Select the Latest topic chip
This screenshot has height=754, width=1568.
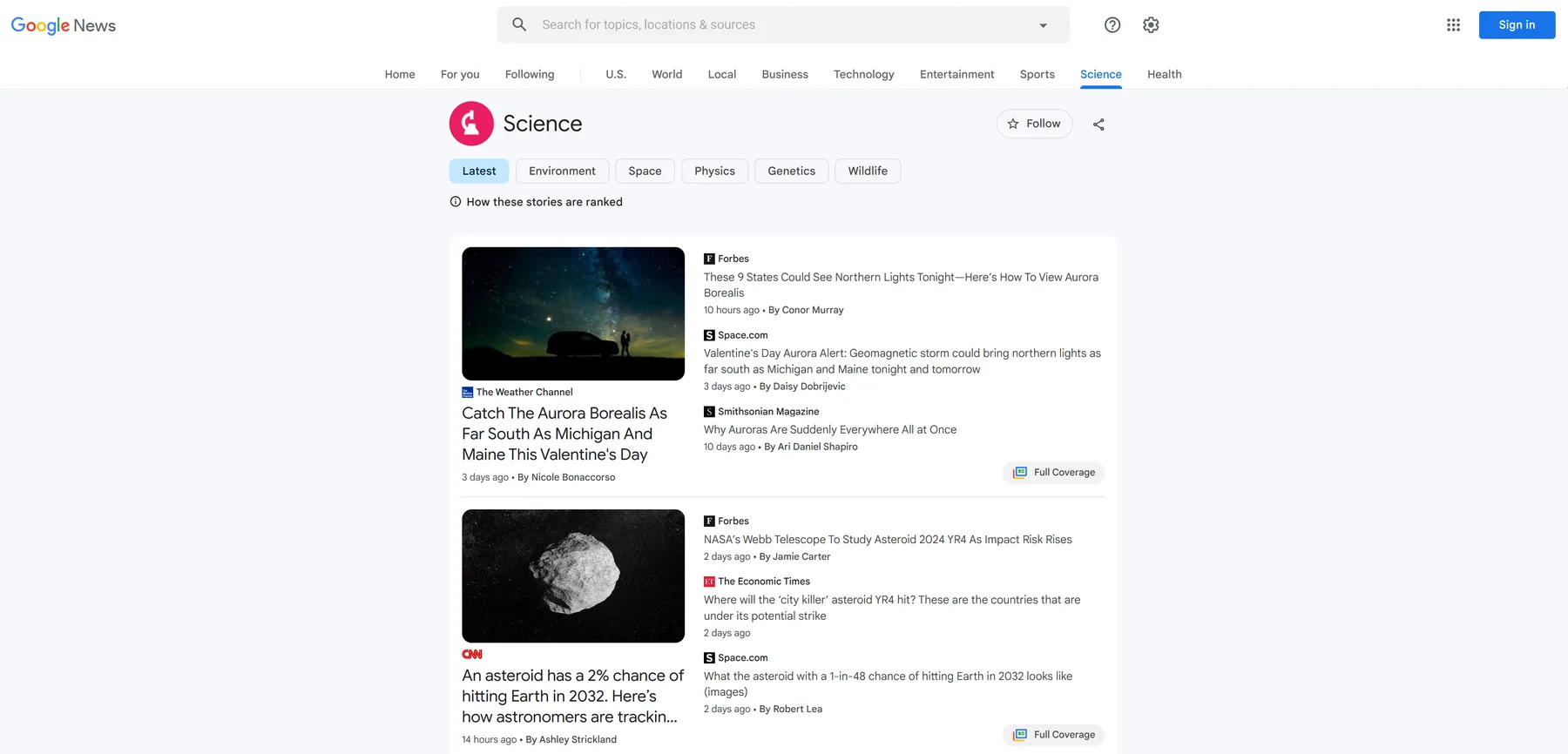(x=479, y=171)
